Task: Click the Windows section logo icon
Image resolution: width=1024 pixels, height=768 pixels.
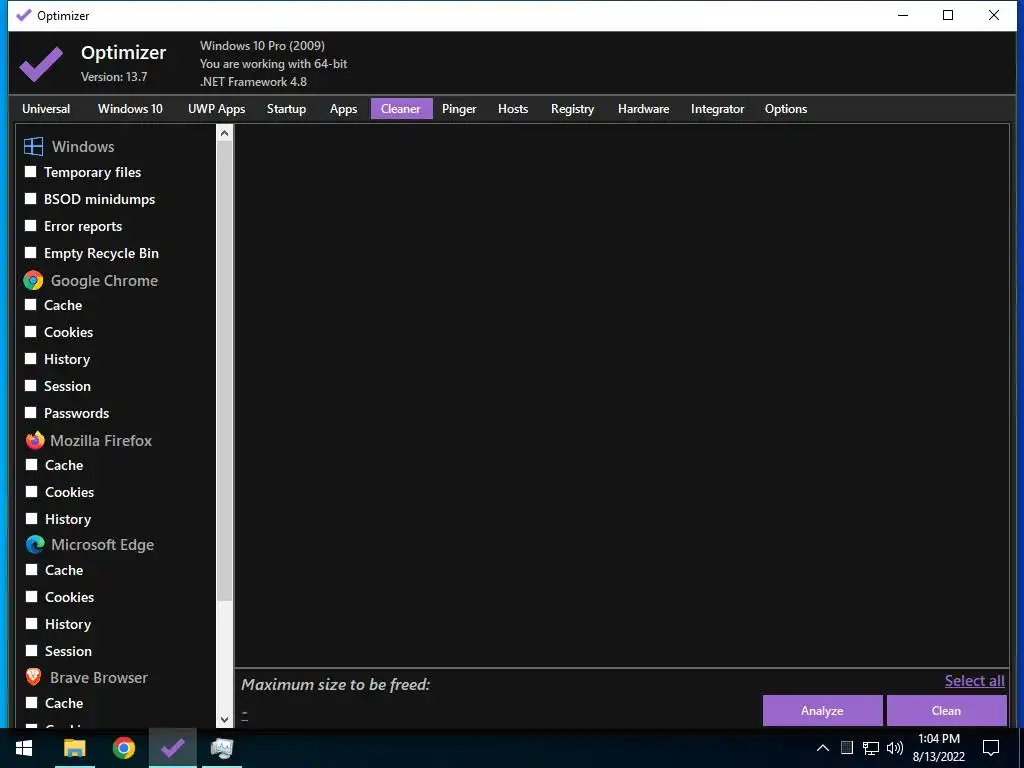Action: click(33, 146)
